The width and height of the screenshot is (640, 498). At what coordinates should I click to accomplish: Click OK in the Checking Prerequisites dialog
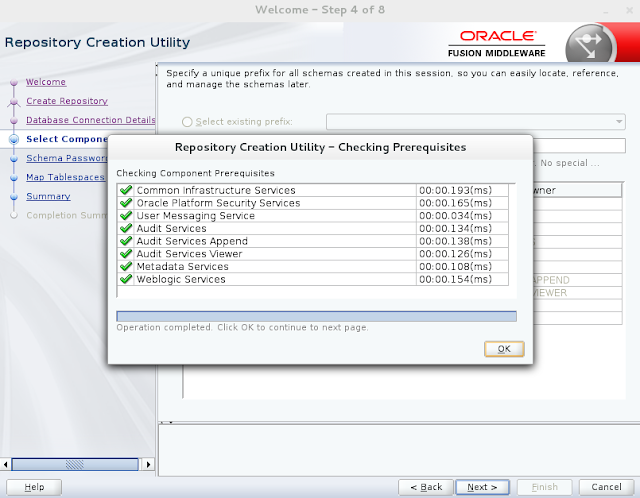(504, 349)
